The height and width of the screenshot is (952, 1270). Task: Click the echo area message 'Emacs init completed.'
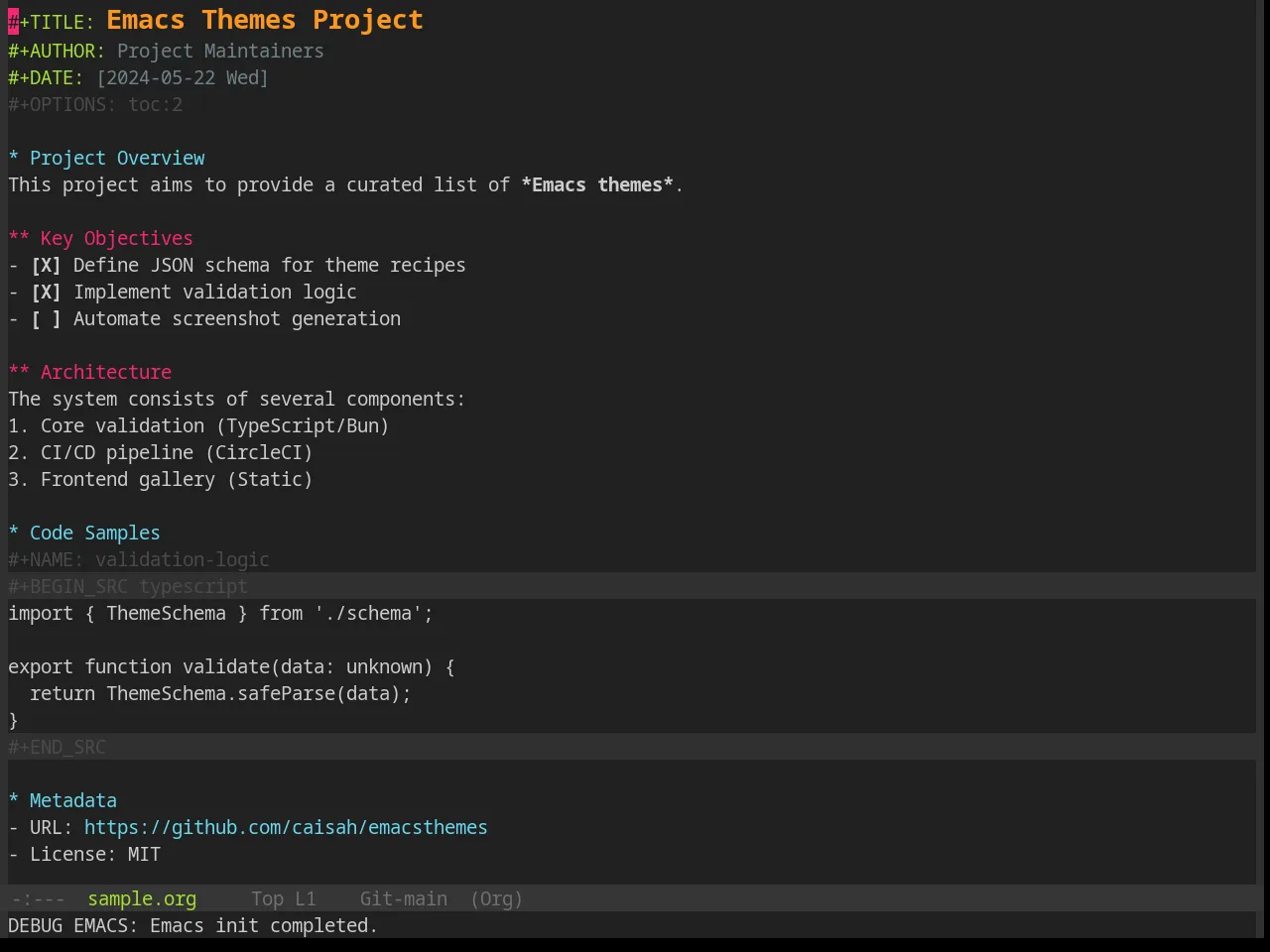264,925
